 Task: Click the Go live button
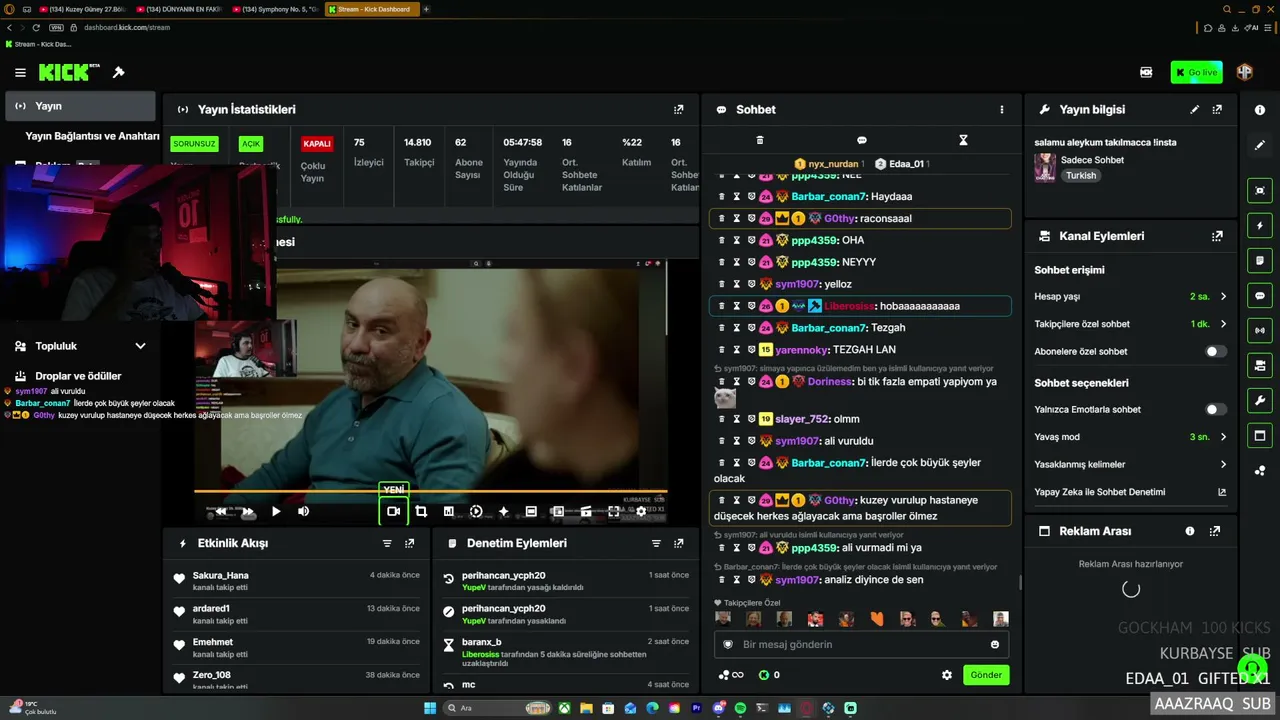1196,72
